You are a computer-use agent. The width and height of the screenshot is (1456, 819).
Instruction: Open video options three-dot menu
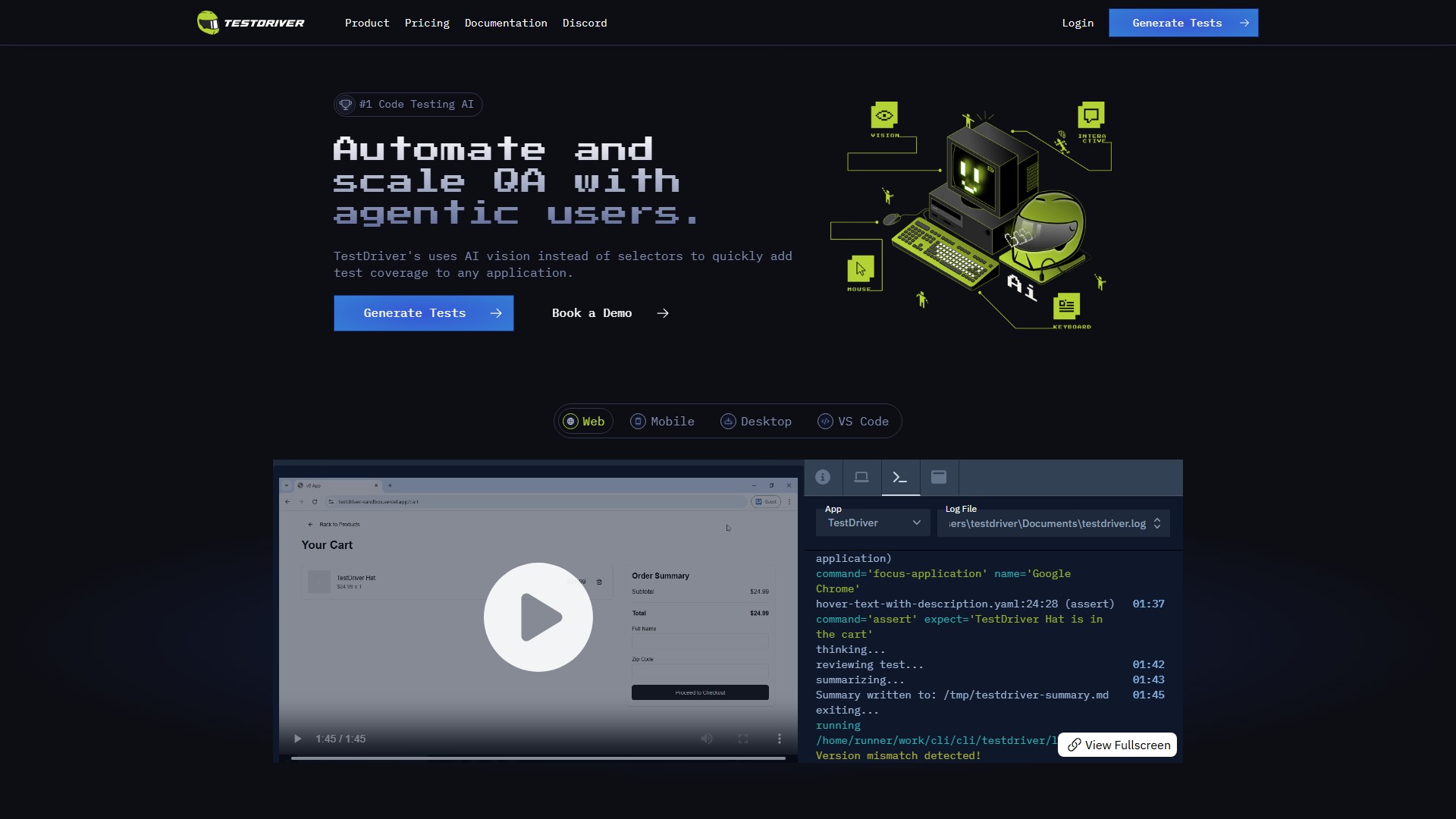(779, 739)
